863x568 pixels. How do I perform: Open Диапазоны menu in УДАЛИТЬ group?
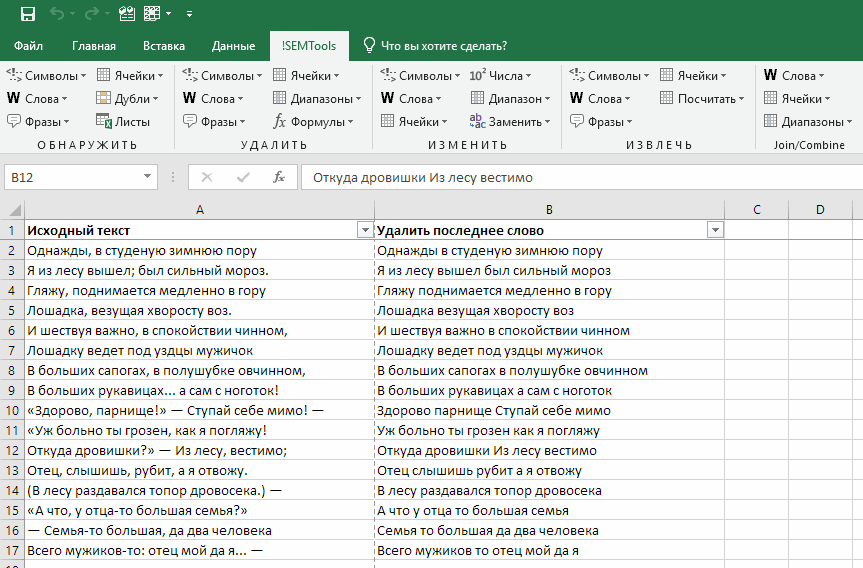coord(317,99)
